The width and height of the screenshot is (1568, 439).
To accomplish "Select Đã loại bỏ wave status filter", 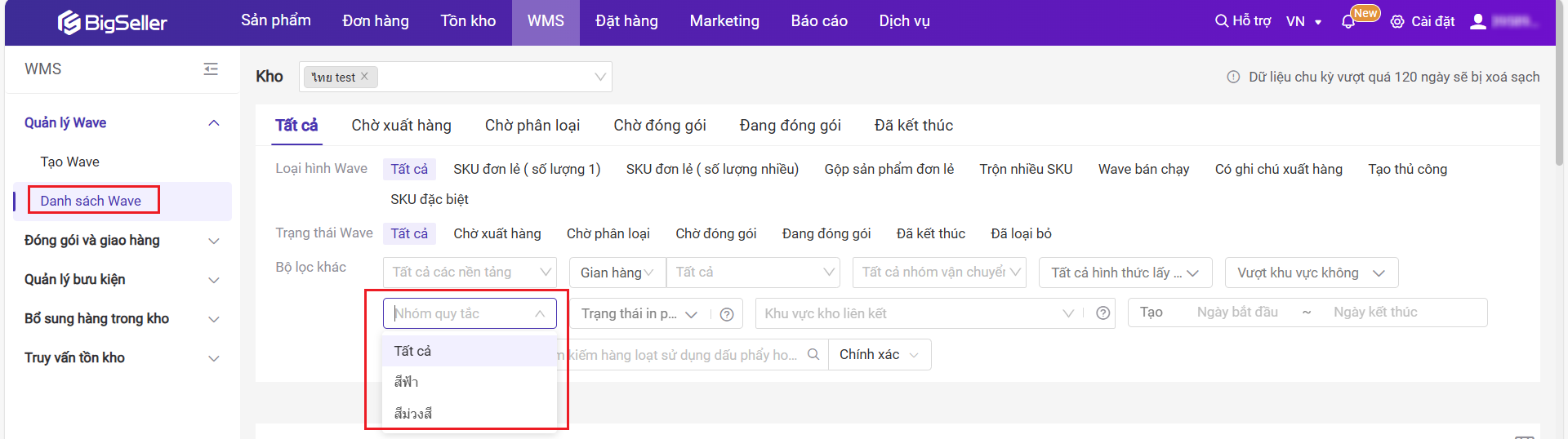I will pos(1021,234).
